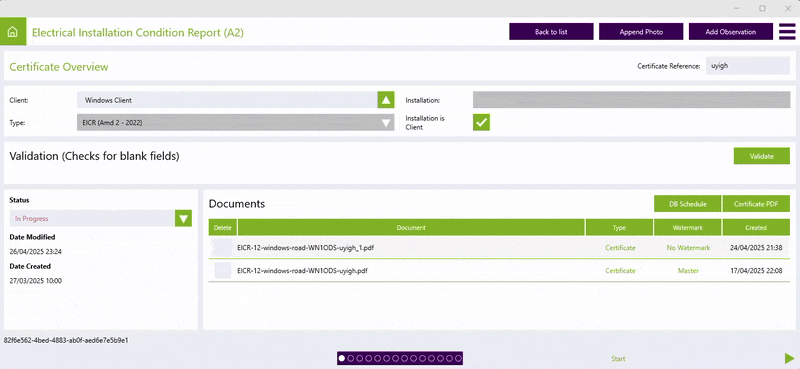800x369 pixels.
Task: Click Certificate type in uyigh_1.pdf row
Action: point(620,248)
